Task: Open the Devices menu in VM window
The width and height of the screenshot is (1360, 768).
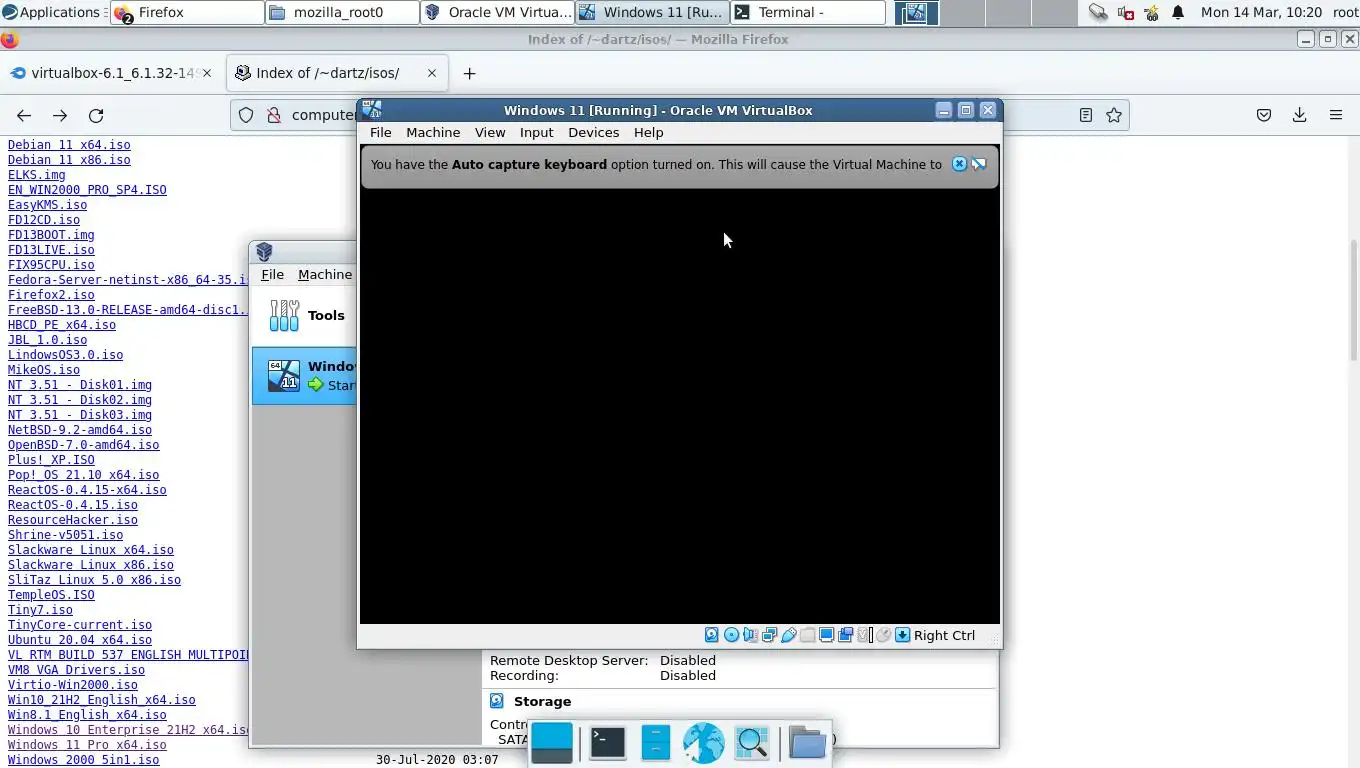Action: [594, 132]
